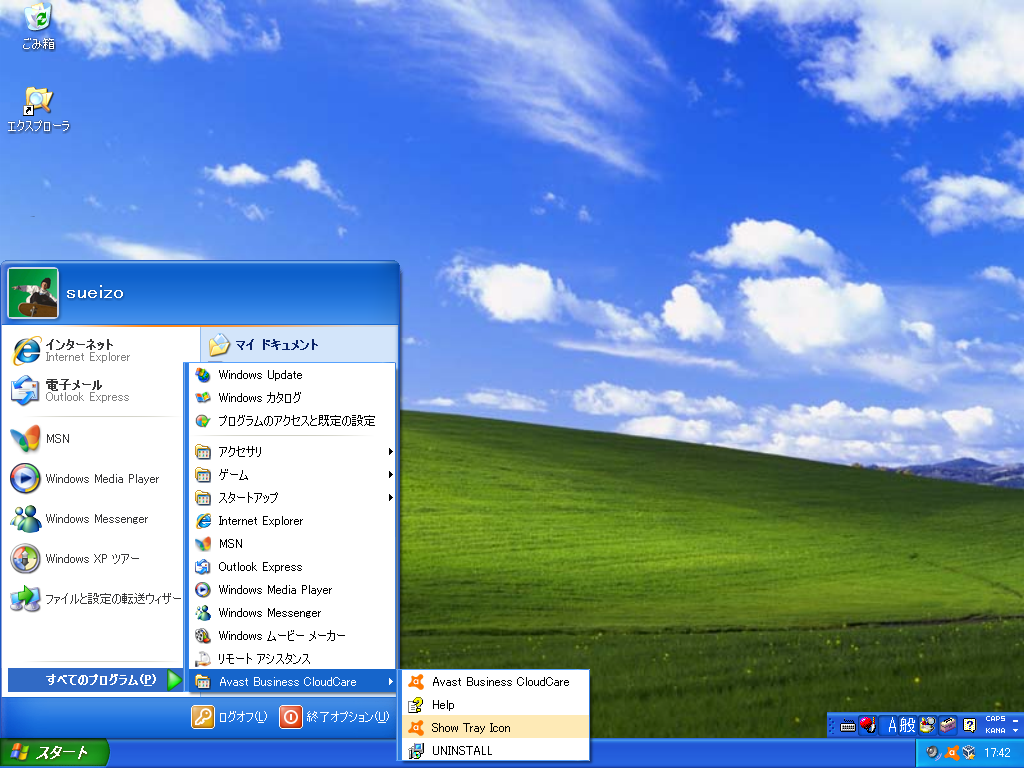The image size is (1024, 768).
Task: Expand the スタートアップ submenu
Action: coord(292,498)
